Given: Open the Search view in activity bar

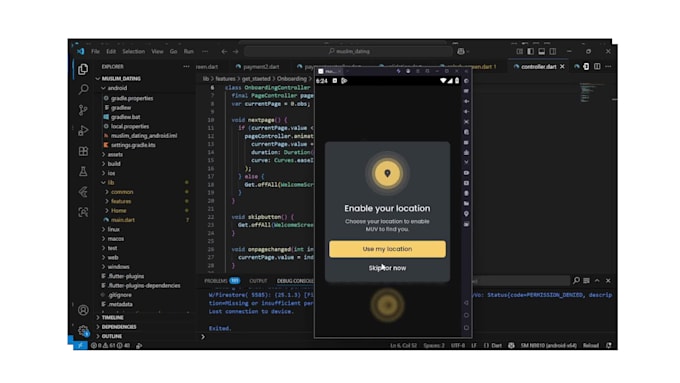Looking at the screenshot, I should click(83, 89).
